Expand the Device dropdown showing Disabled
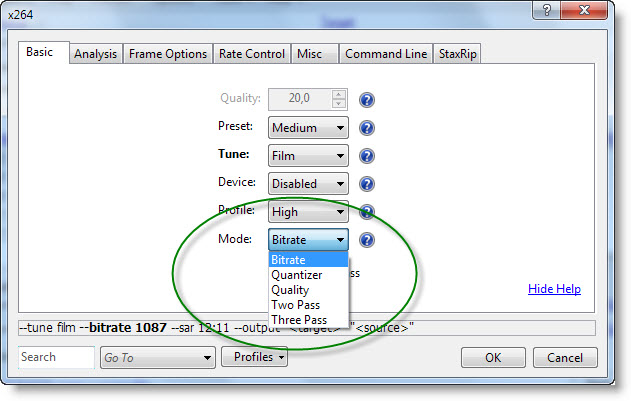 308,184
